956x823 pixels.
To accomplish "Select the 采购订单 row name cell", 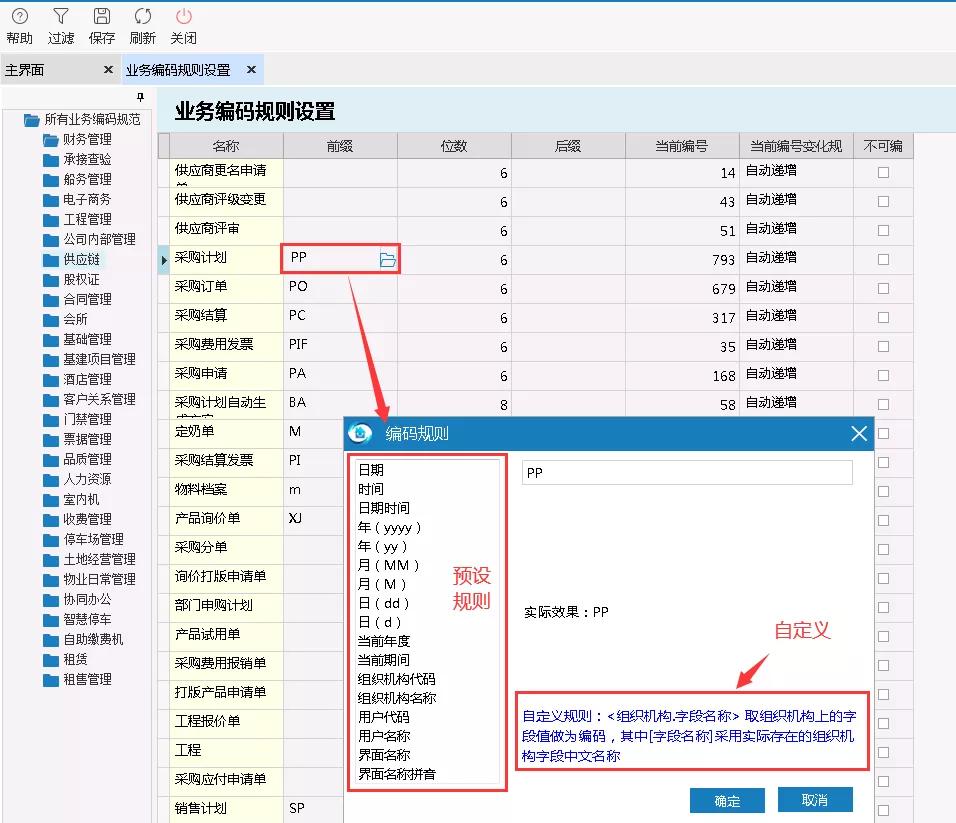I will tap(226, 289).
